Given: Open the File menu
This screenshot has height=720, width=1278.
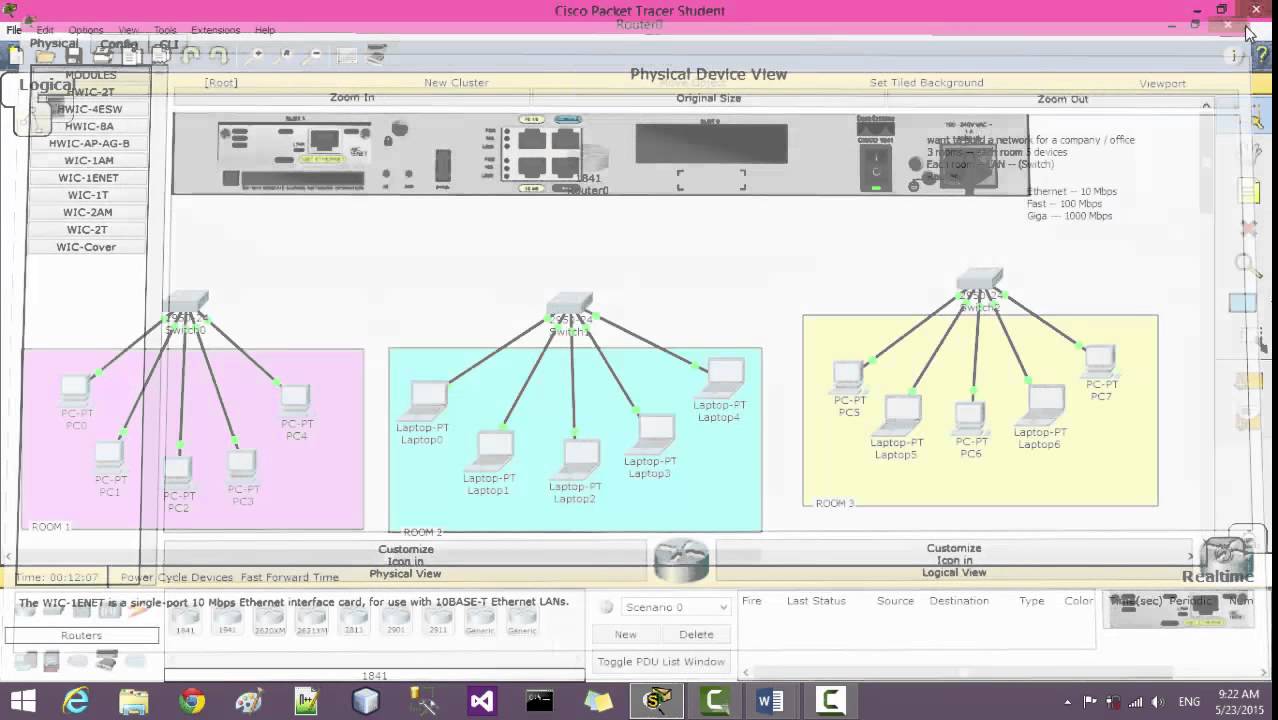Looking at the screenshot, I should [x=14, y=30].
